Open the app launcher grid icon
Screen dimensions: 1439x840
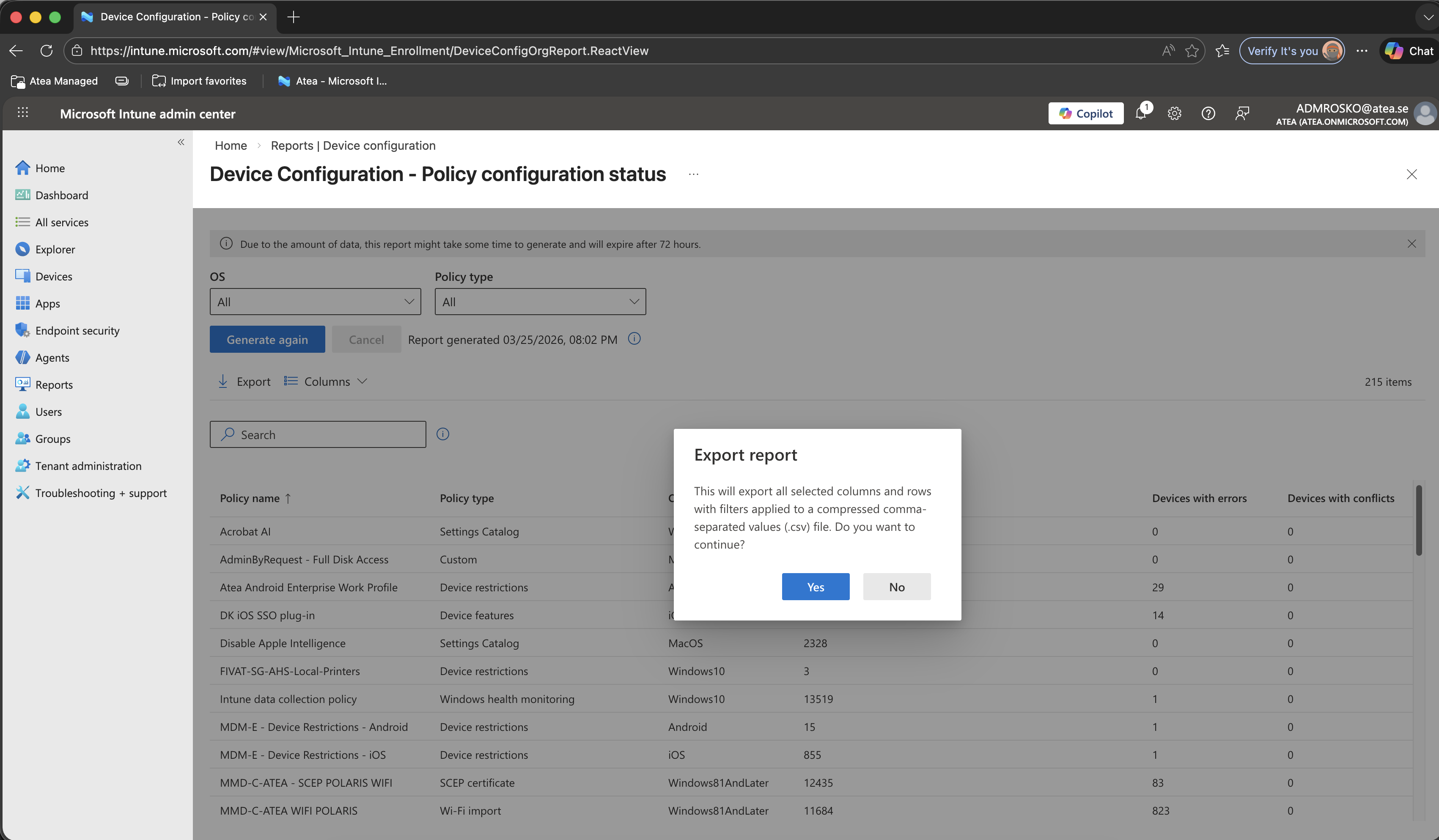tap(23, 113)
